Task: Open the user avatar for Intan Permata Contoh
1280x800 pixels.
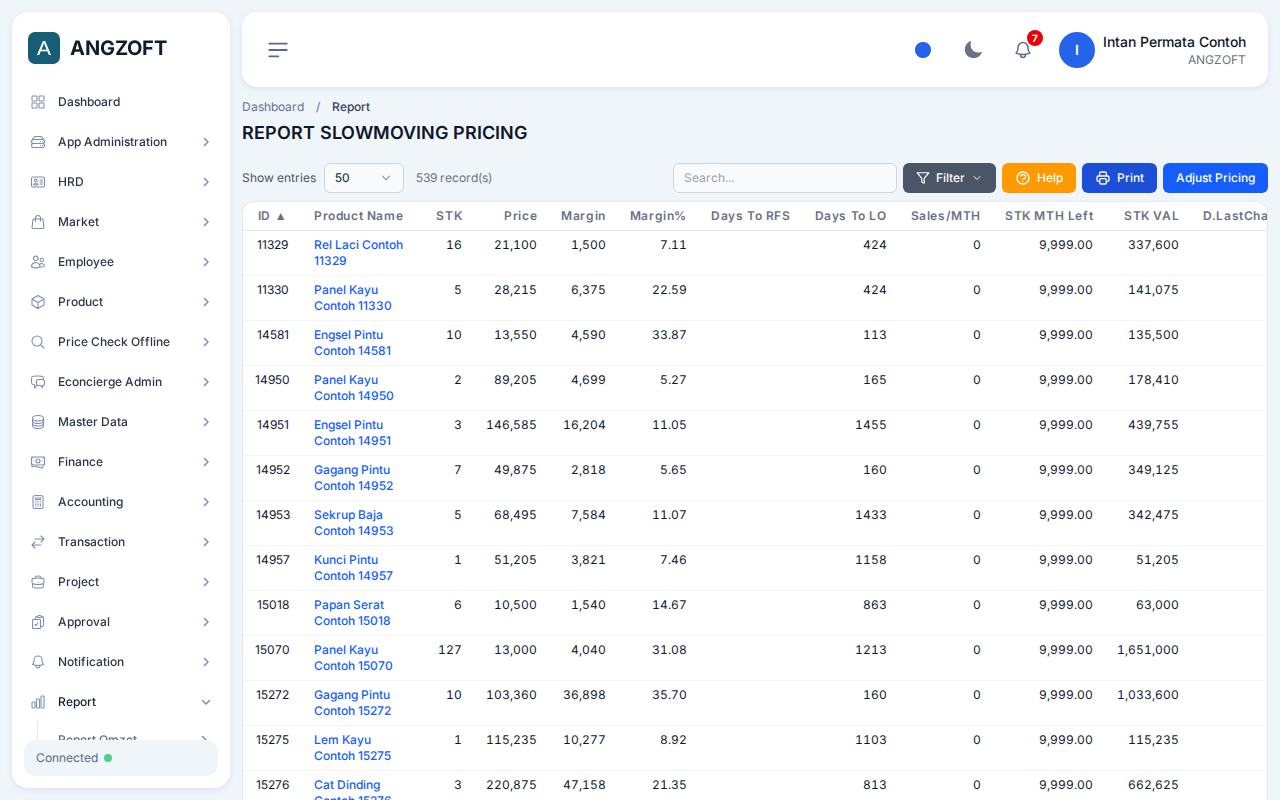Action: [x=1077, y=50]
